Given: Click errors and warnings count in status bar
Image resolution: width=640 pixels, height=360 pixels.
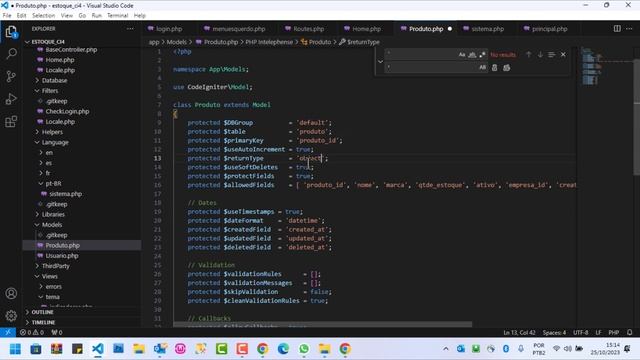Looking at the screenshot, I should [x=32, y=332].
